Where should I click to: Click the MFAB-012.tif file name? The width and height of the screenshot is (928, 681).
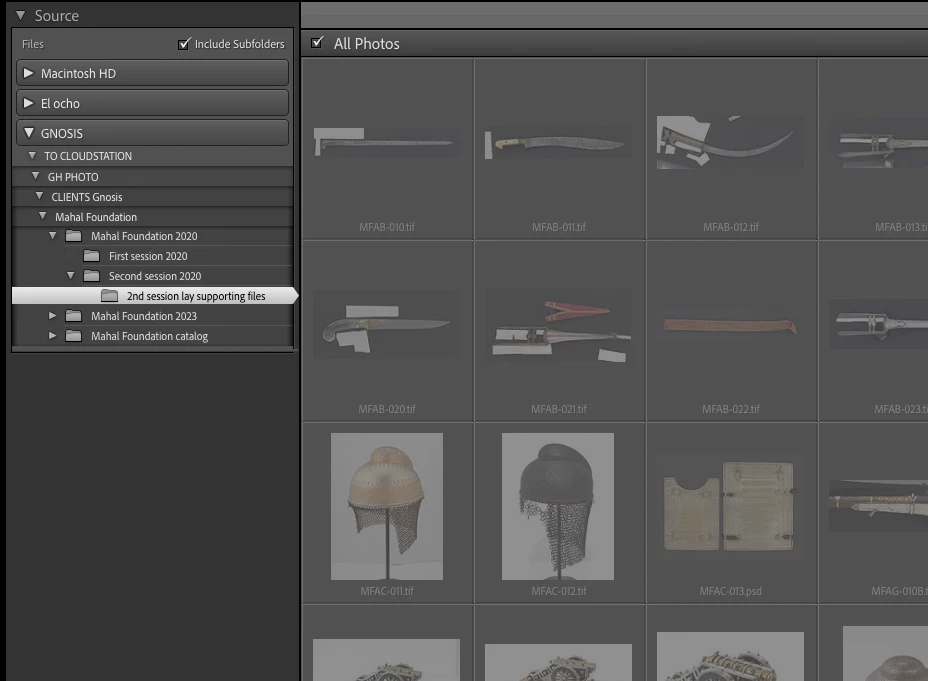pos(731,227)
